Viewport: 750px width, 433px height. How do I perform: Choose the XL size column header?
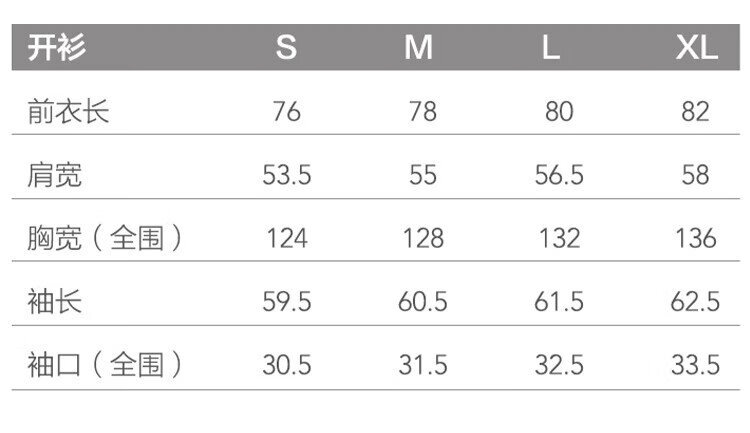[x=696, y=47]
